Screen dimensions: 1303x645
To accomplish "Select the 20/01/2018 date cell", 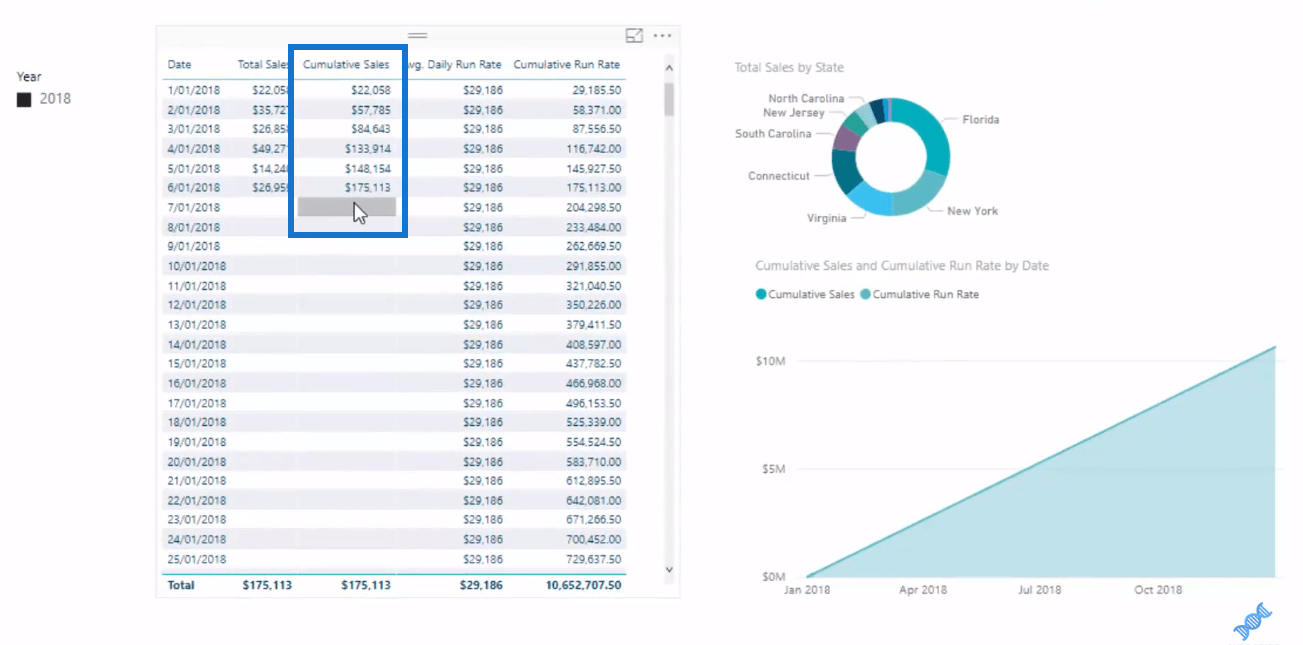I will [x=197, y=462].
